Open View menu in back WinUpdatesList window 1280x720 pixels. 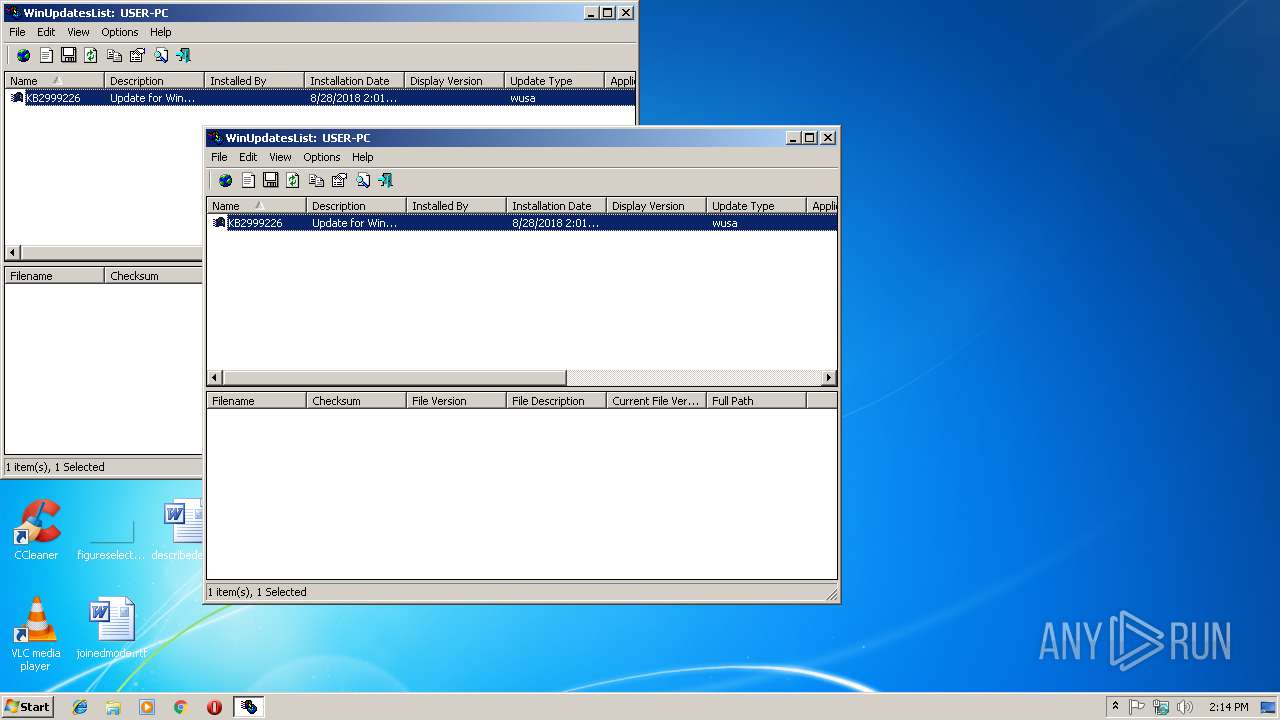pos(78,32)
